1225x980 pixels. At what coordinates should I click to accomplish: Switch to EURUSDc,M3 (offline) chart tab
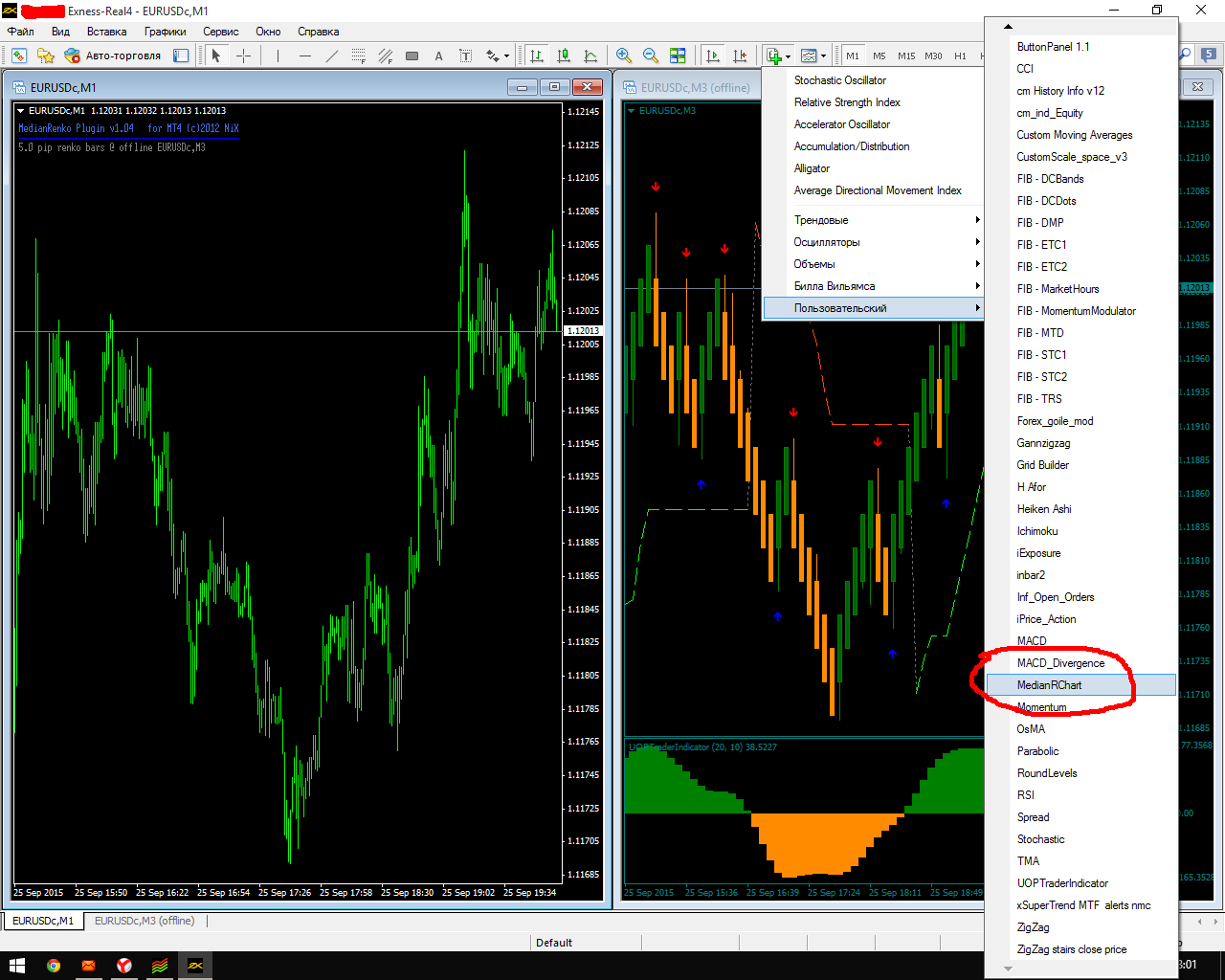pos(145,921)
